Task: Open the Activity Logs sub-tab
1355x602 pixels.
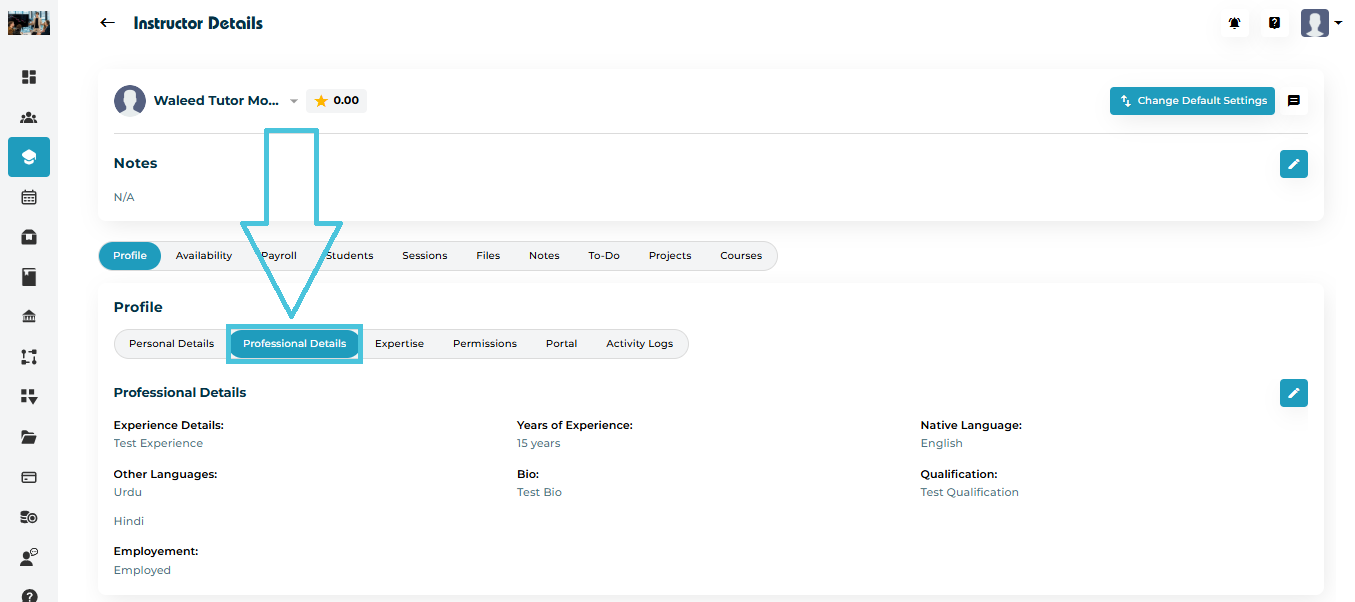Action: [x=639, y=344]
